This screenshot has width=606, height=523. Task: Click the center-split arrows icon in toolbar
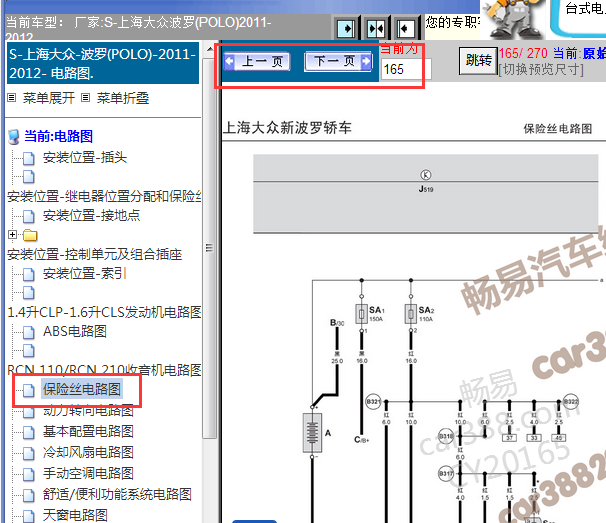tap(376, 29)
